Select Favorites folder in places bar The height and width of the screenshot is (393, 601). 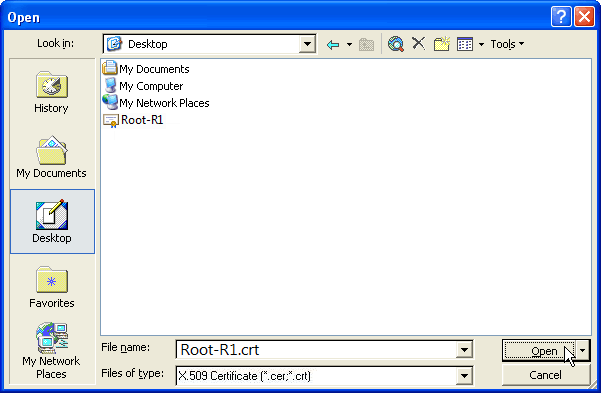[x=52, y=287]
